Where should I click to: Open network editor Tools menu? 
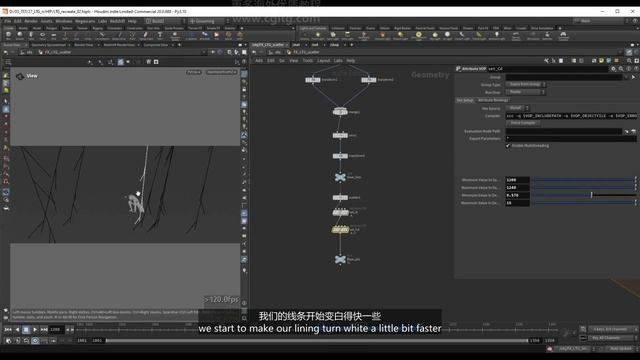(x=307, y=60)
